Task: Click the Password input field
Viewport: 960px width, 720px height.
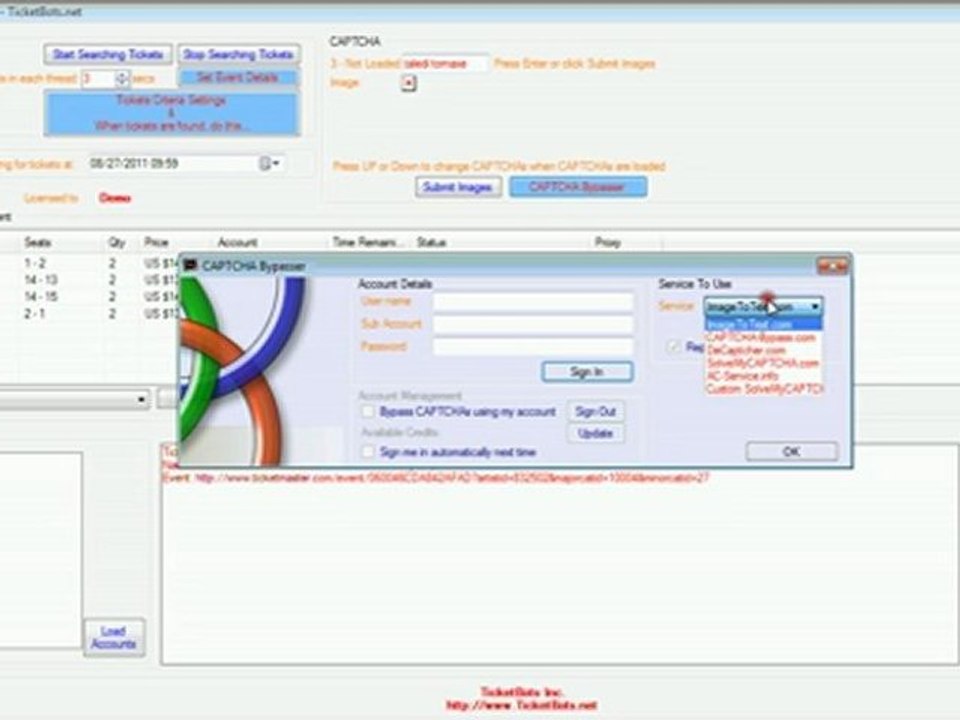Action: coord(533,347)
